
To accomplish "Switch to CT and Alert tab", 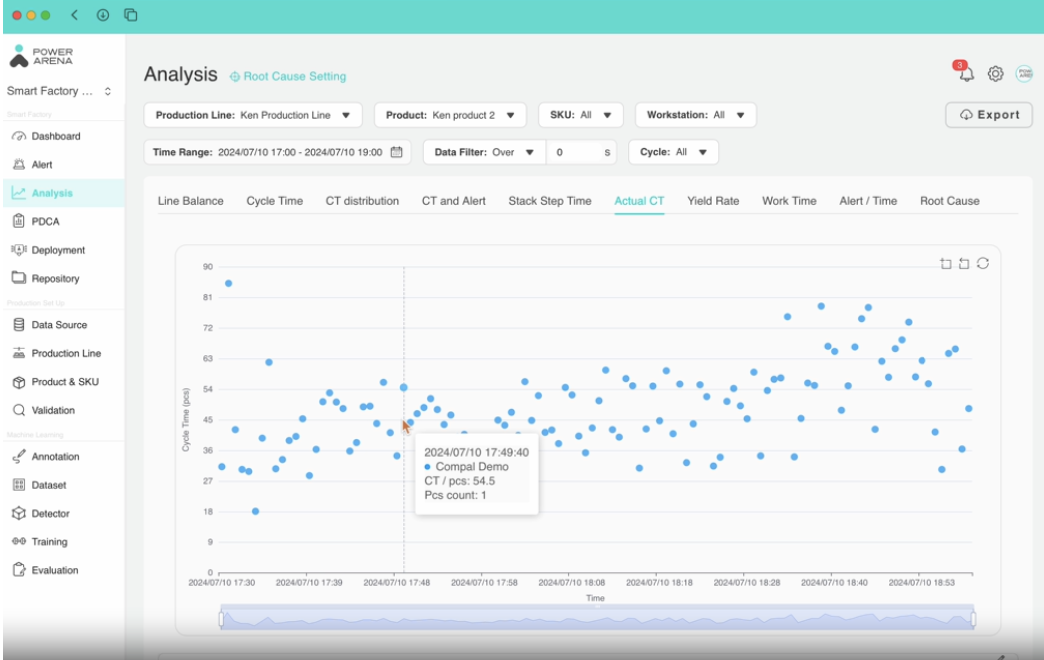I will point(453,201).
